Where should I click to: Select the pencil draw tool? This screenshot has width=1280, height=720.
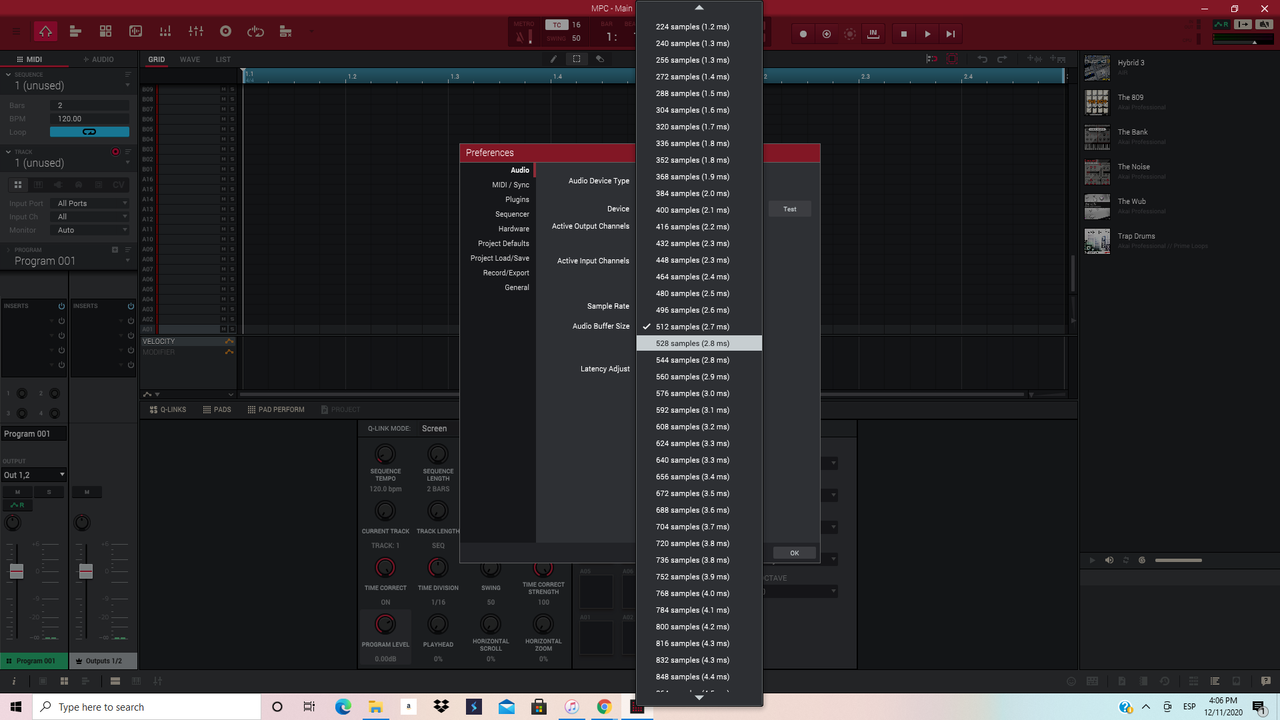555,59
